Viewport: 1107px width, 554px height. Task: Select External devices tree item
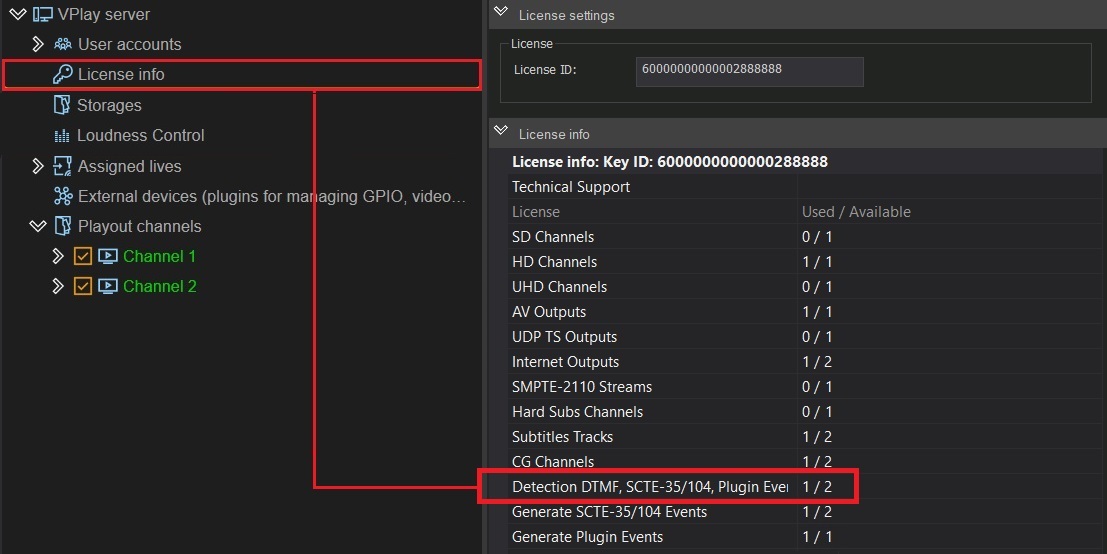272,196
